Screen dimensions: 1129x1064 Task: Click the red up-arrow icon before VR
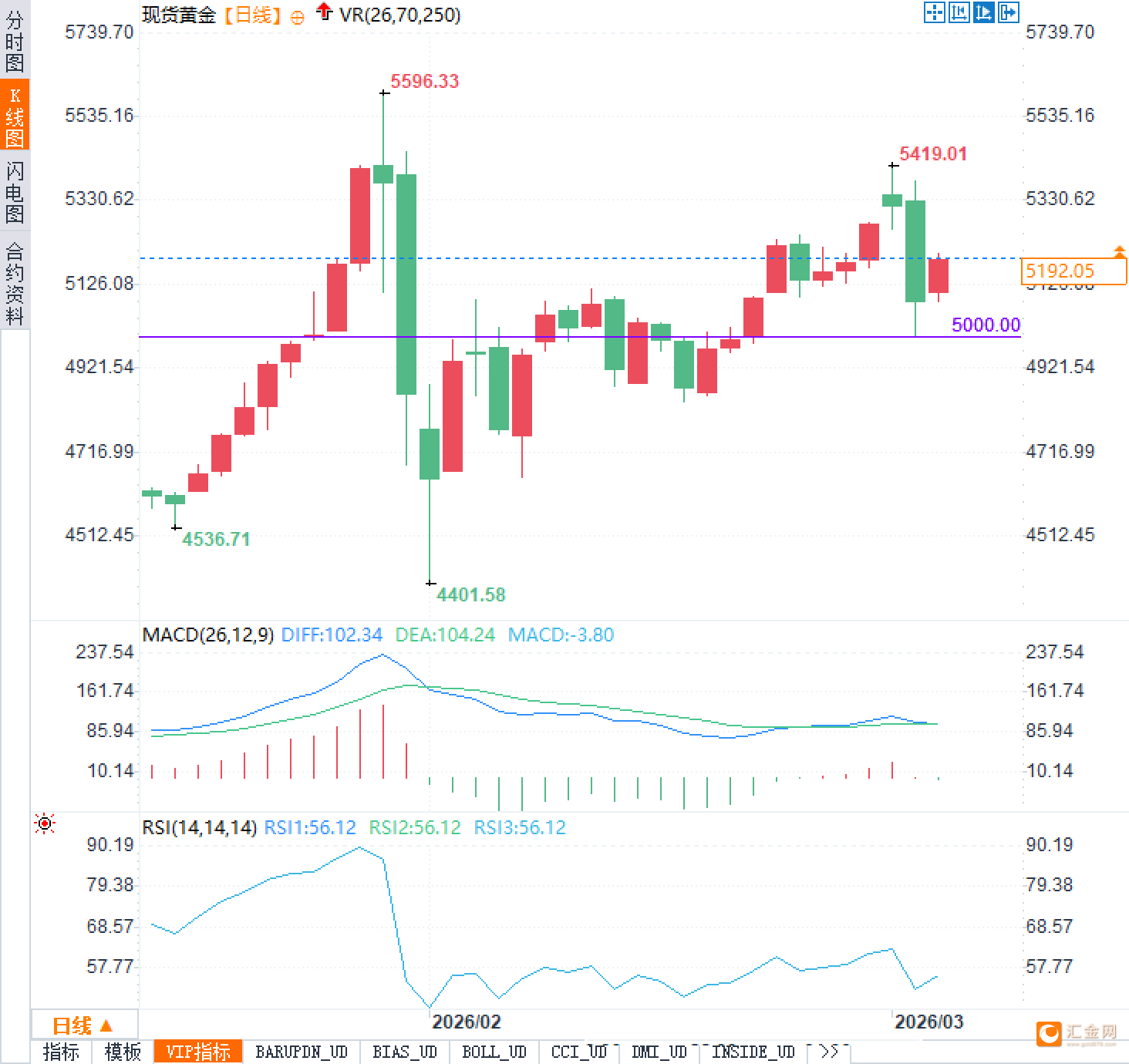point(325,12)
